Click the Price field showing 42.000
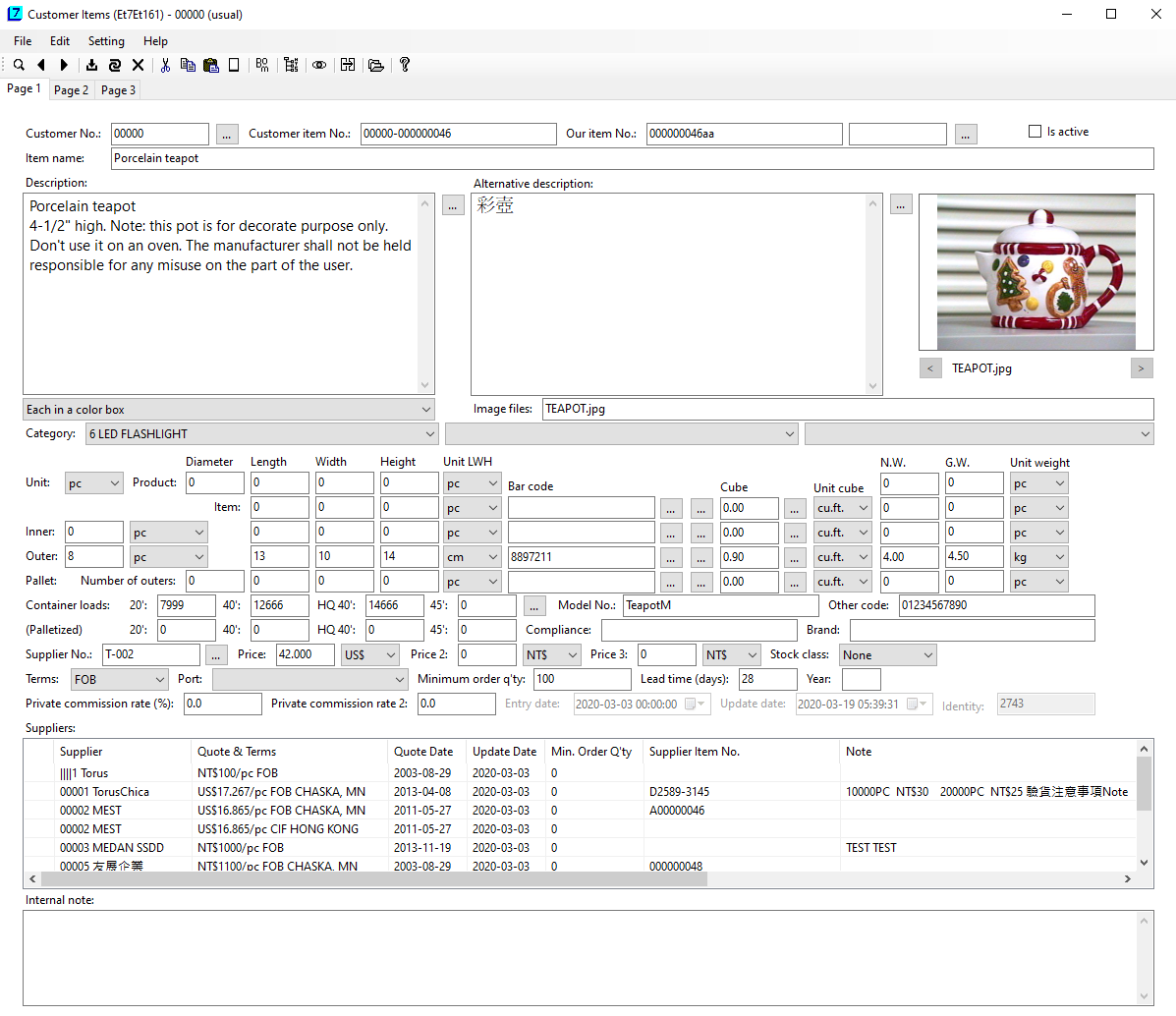1176x1016 pixels. tap(306, 655)
